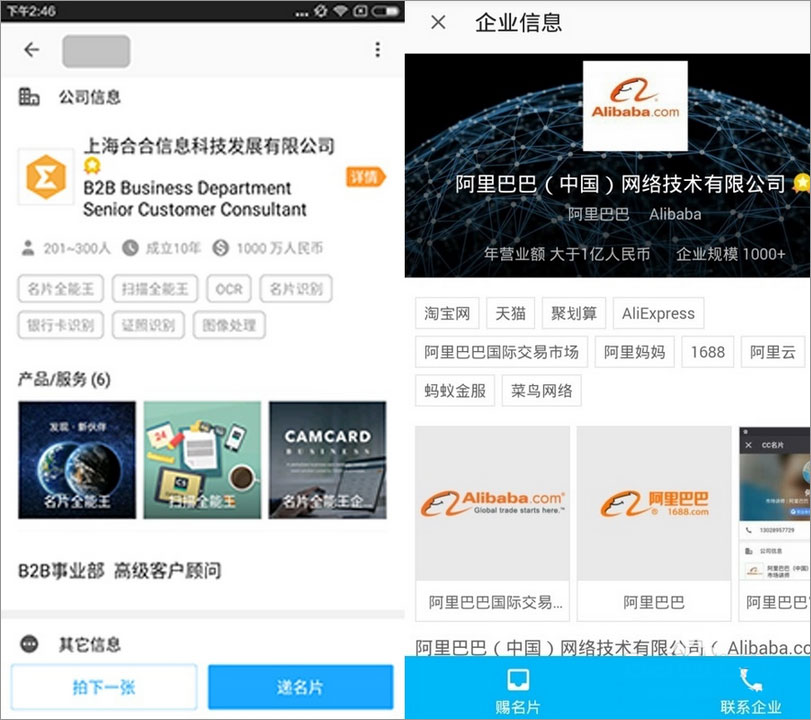The image size is (811, 720).
Task: Click the Senior Customer Consultant text
Action: pyautogui.click(x=195, y=209)
